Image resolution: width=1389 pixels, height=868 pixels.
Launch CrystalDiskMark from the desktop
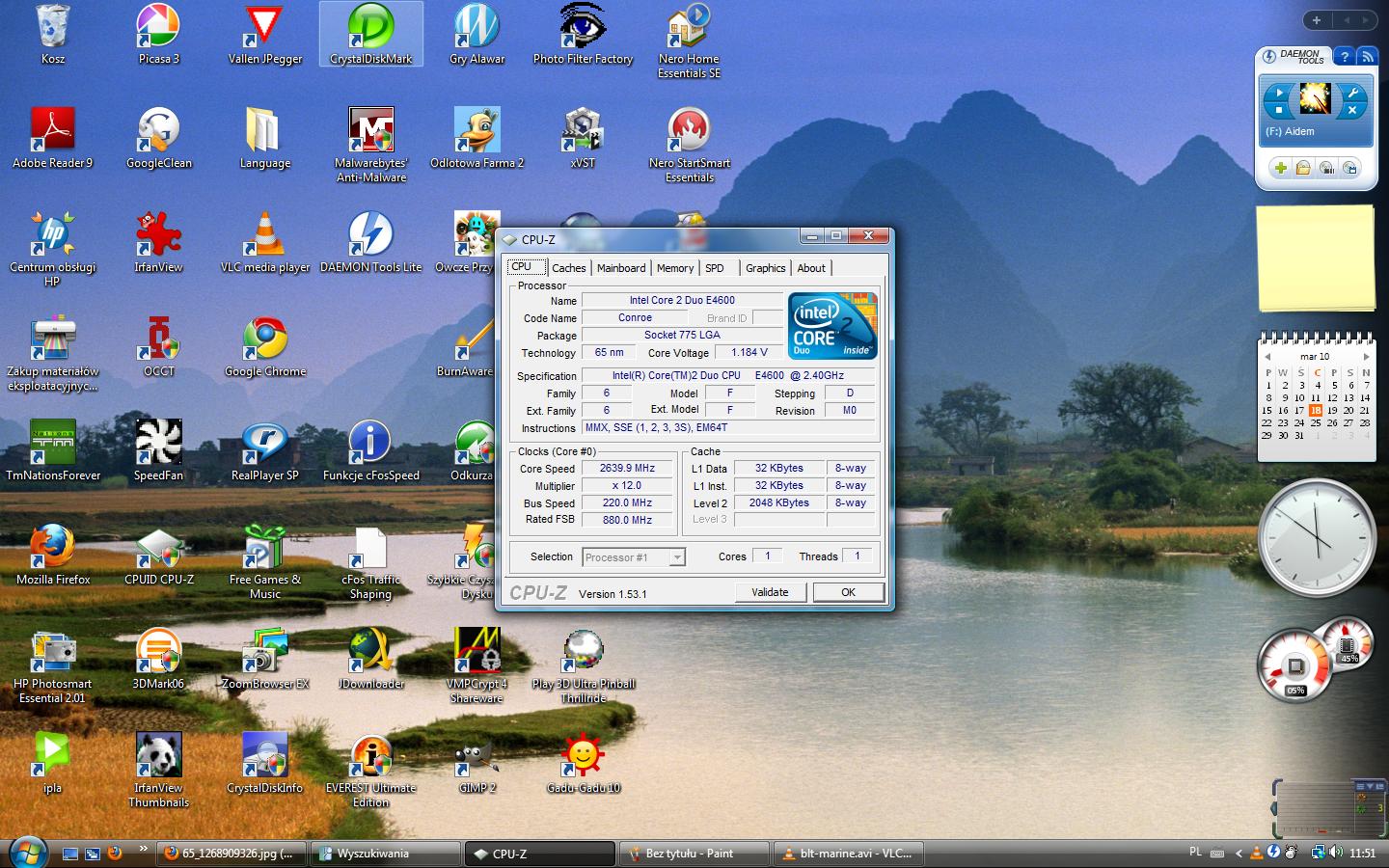tap(370, 35)
